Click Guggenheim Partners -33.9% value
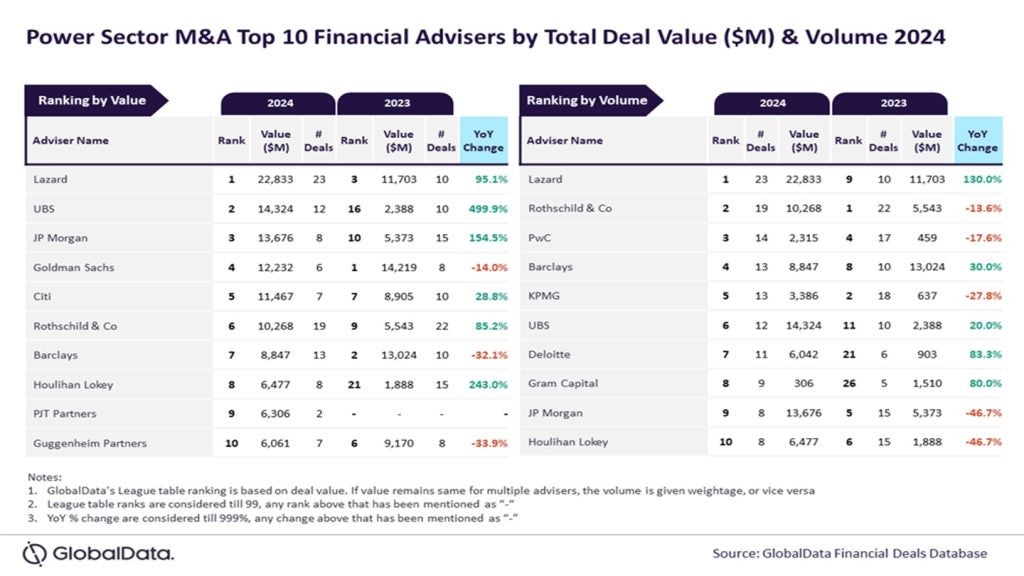This screenshot has height=576, width=1024. coord(489,443)
